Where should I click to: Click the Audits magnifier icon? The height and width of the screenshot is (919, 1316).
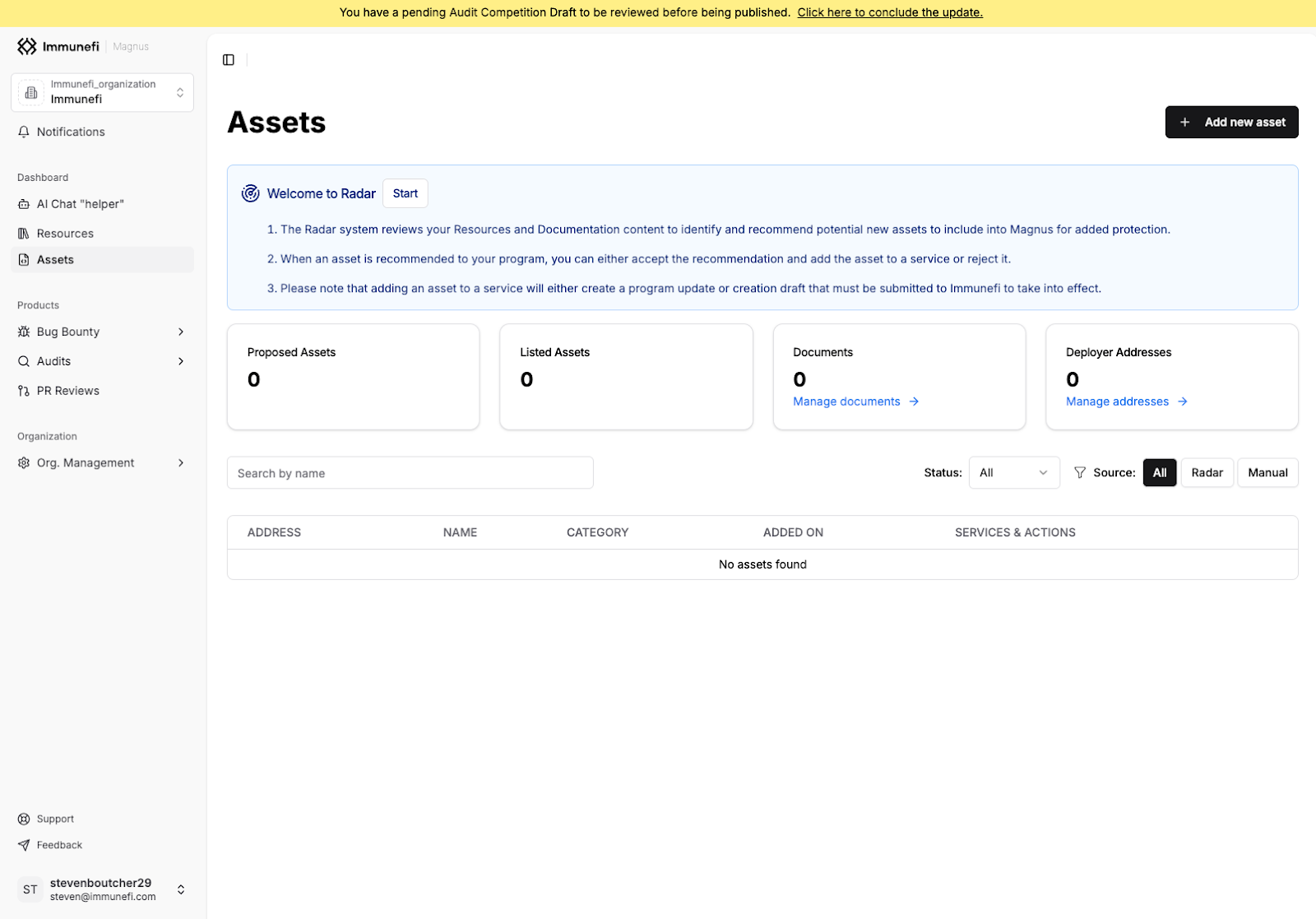tap(24, 361)
